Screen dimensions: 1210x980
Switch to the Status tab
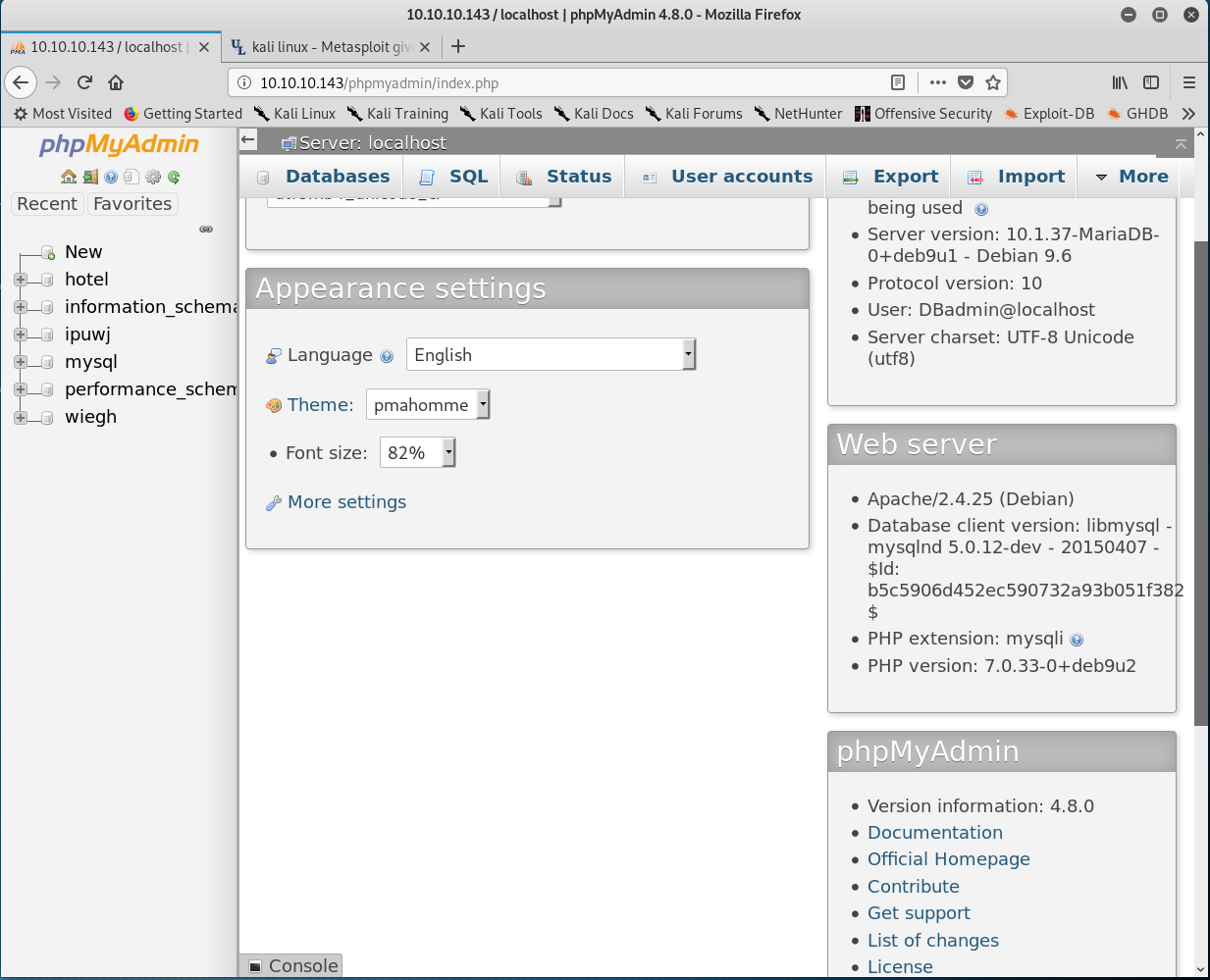(x=563, y=177)
